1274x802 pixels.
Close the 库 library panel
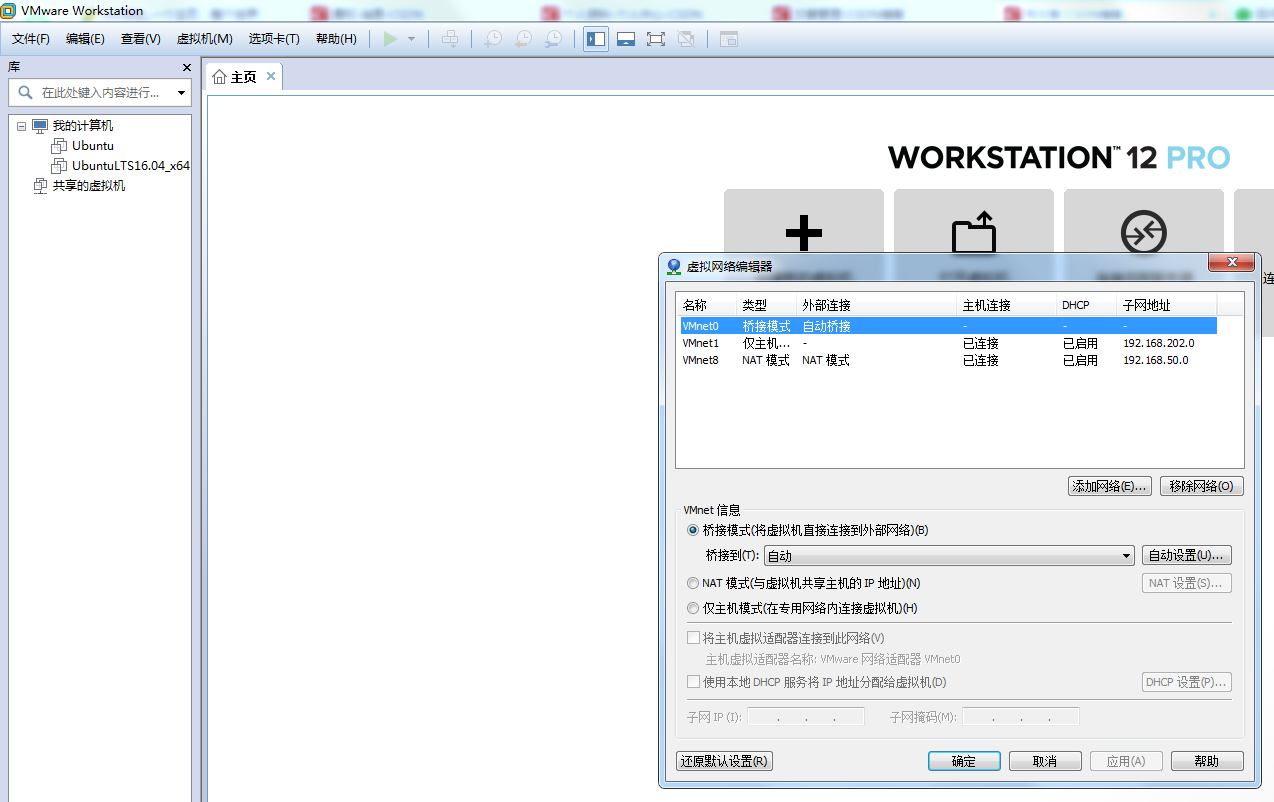[186, 67]
